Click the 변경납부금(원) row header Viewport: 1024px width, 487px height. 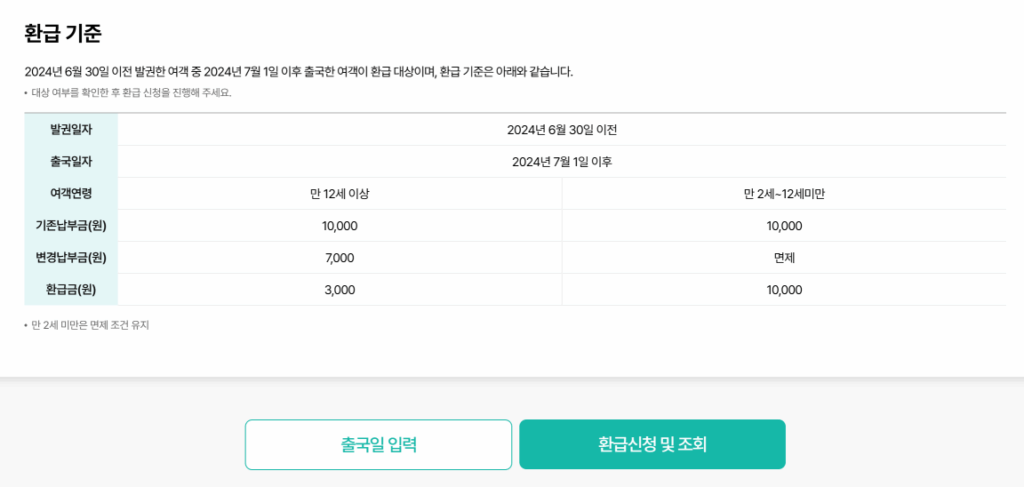pyautogui.click(x=71, y=258)
